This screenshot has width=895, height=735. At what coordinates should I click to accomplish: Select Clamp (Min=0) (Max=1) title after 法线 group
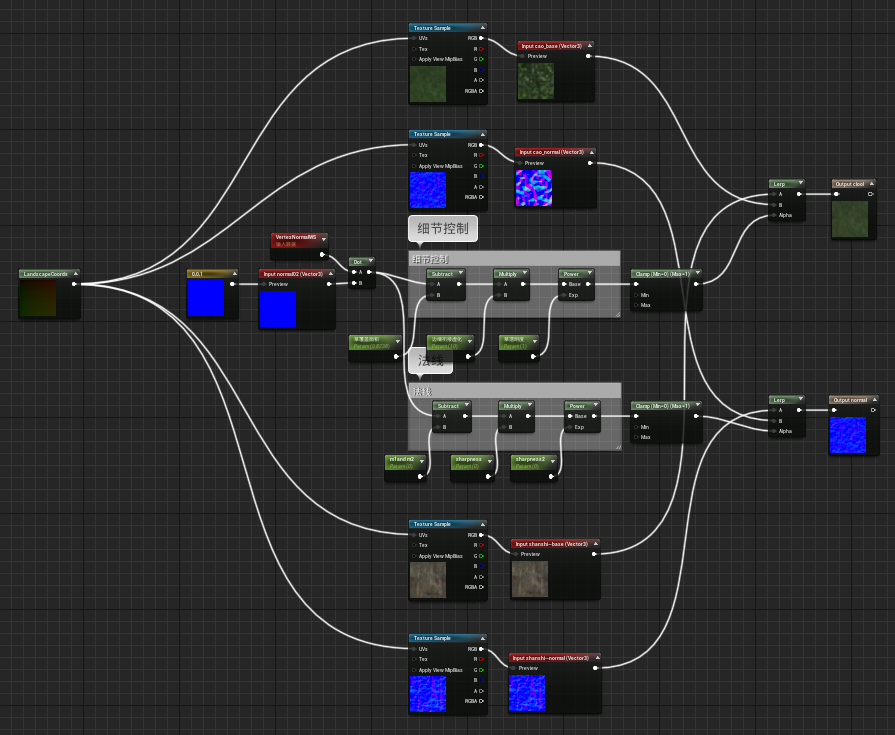click(663, 406)
